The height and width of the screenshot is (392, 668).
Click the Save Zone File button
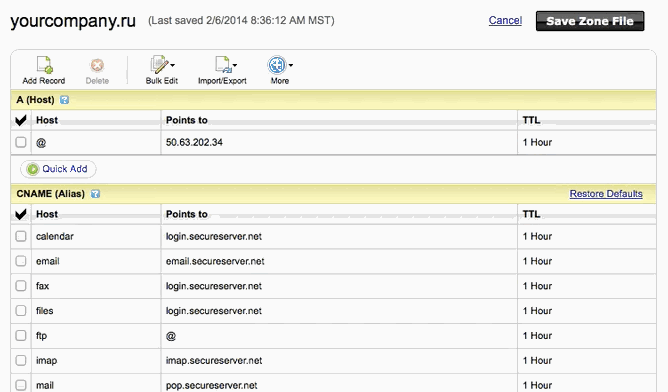coord(590,21)
